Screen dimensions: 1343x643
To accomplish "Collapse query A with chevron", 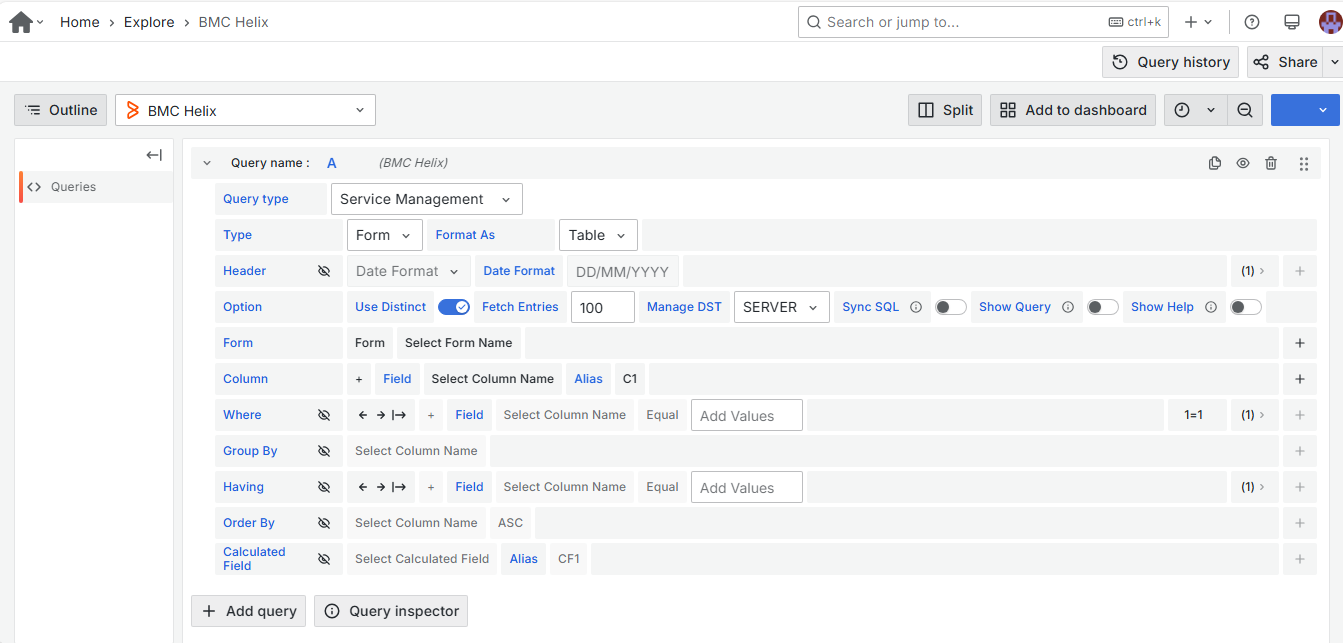I will tap(207, 163).
